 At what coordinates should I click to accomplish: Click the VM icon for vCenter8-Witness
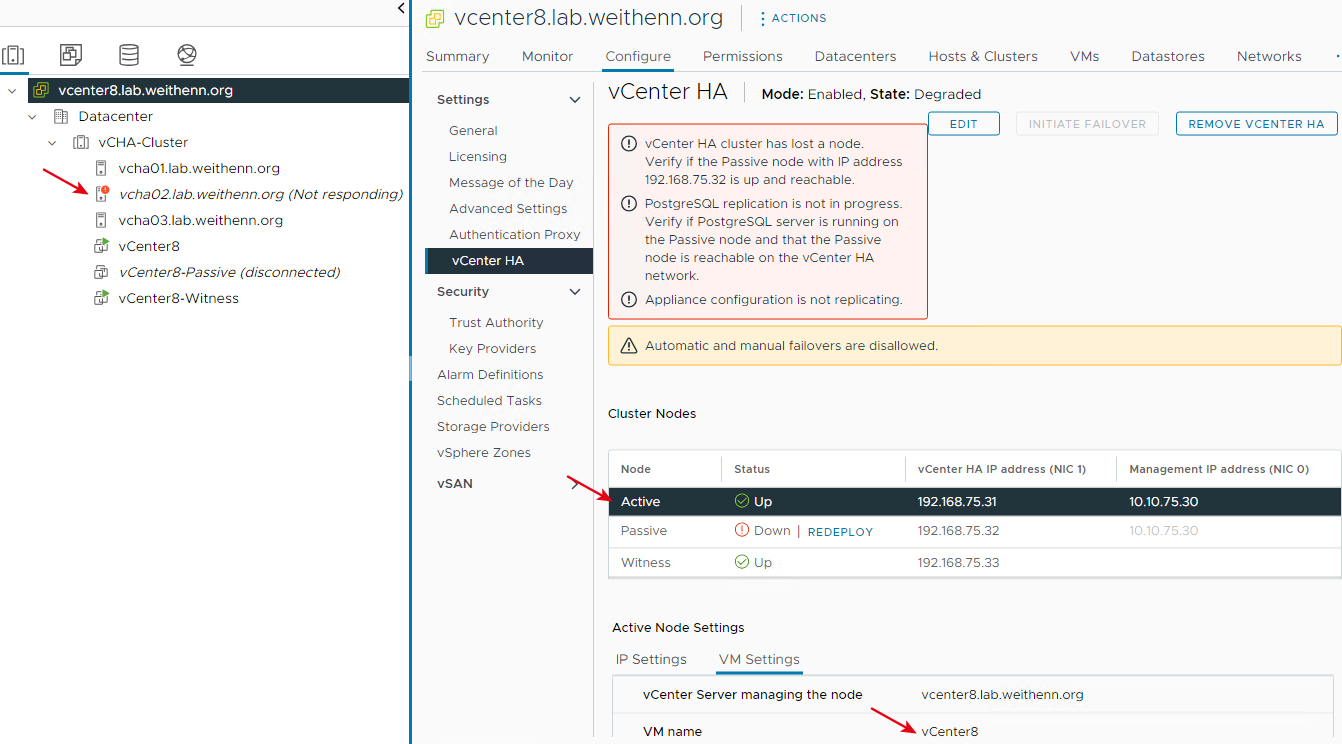(101, 298)
